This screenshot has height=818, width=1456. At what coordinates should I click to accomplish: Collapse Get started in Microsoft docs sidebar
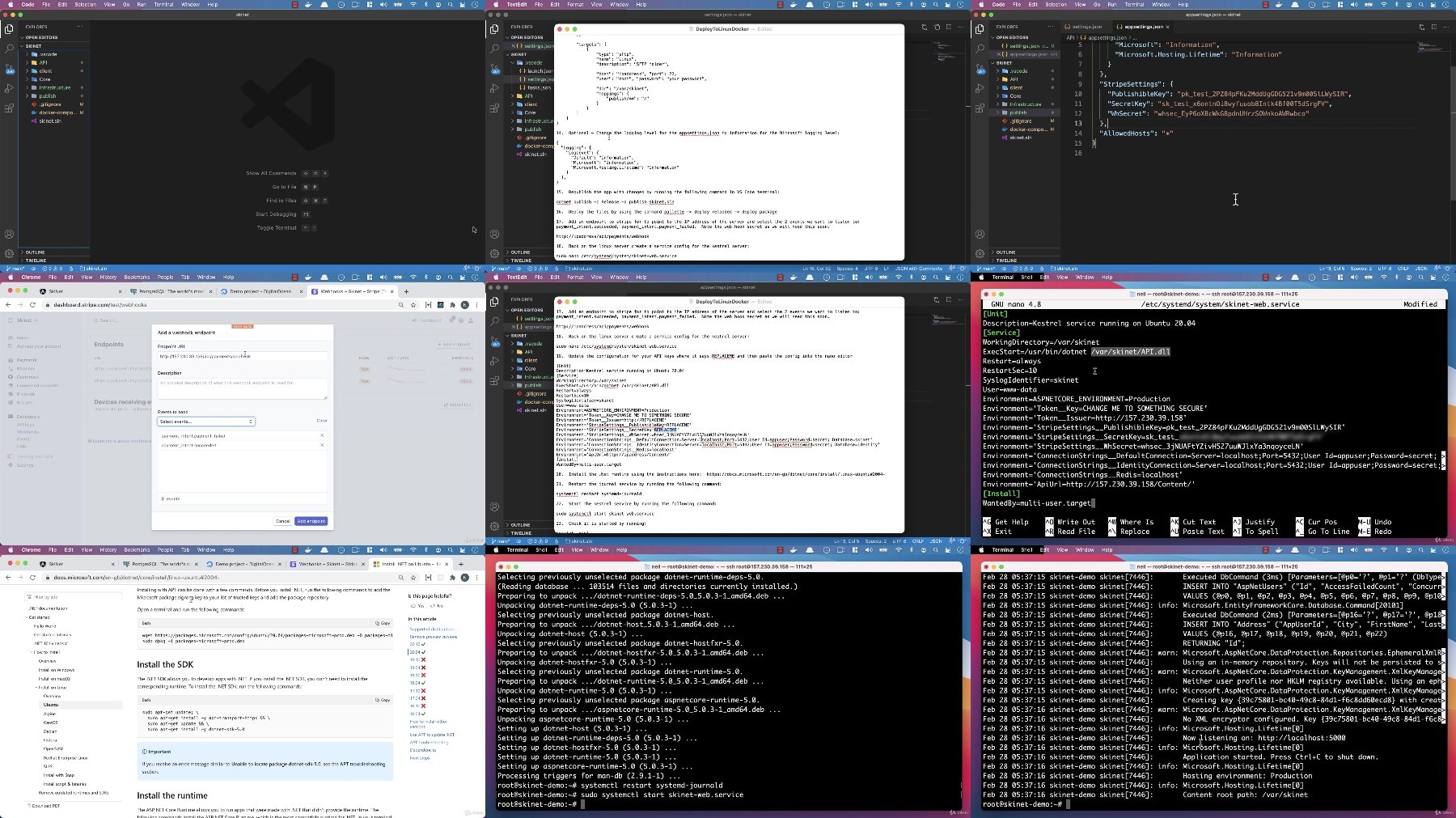[39, 617]
